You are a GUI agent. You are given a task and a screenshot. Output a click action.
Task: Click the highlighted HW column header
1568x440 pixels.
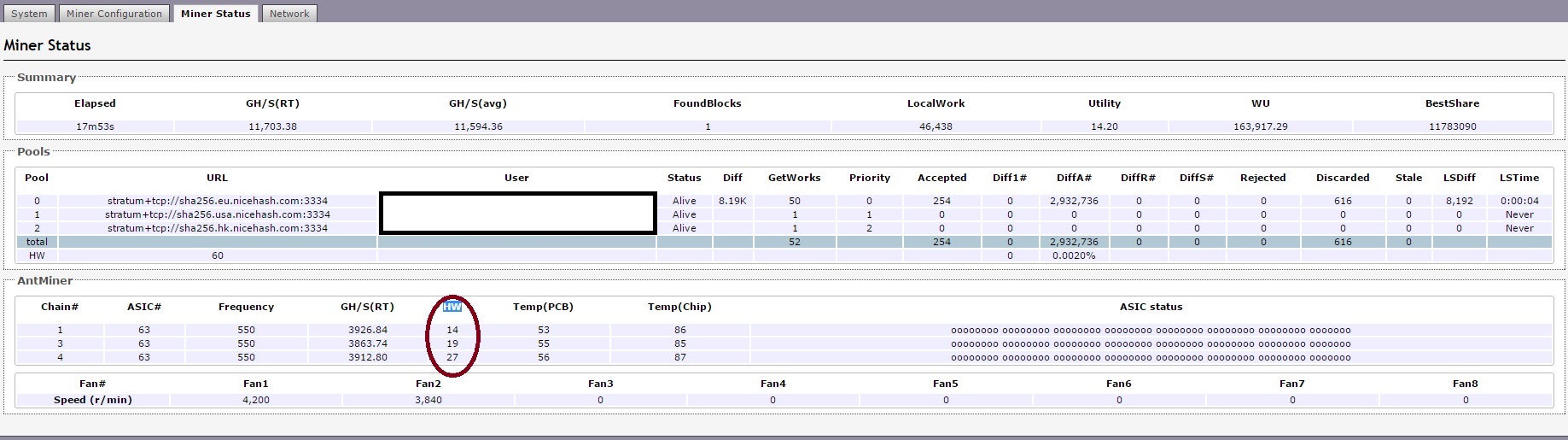452,307
